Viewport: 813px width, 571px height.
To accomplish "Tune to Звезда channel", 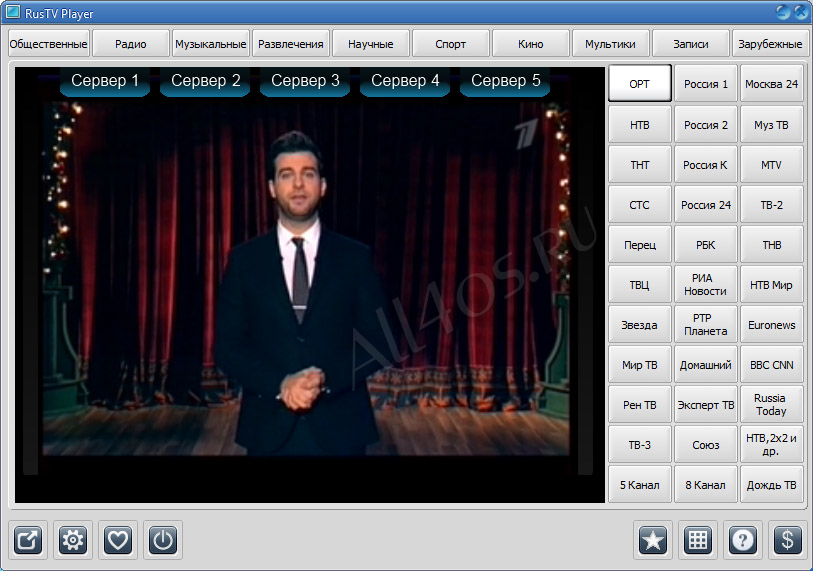I will [x=639, y=324].
